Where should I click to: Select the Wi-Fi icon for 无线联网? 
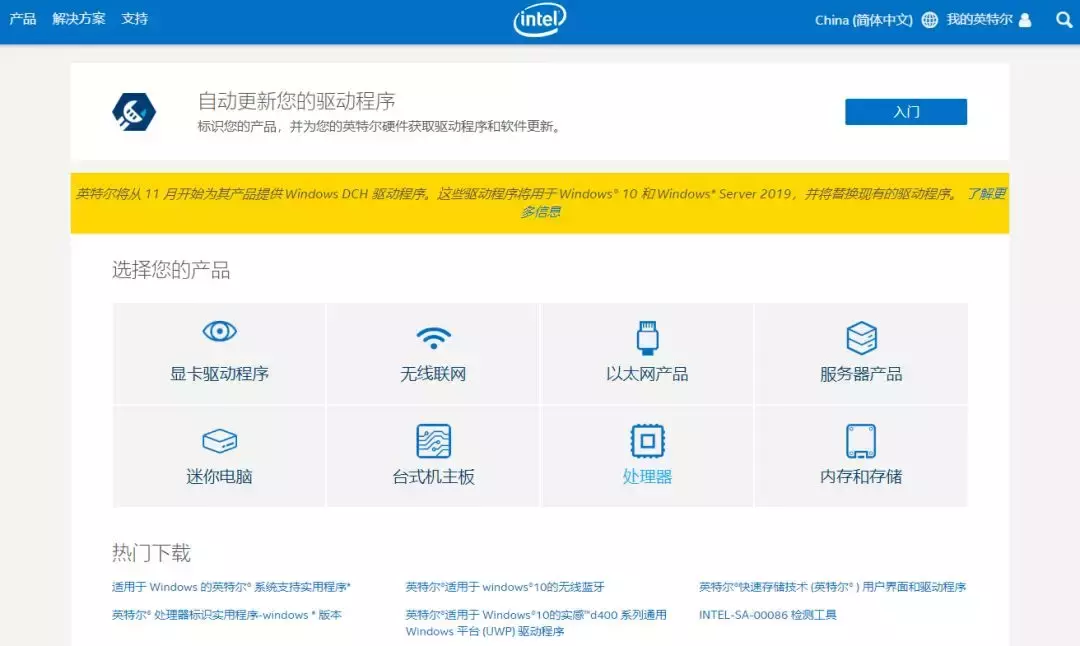click(433, 337)
